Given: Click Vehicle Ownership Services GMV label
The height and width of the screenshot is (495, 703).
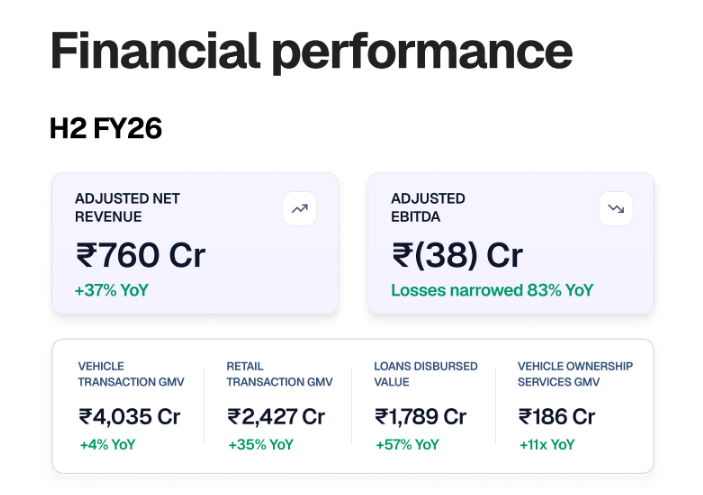Looking at the screenshot, I should (575, 374).
